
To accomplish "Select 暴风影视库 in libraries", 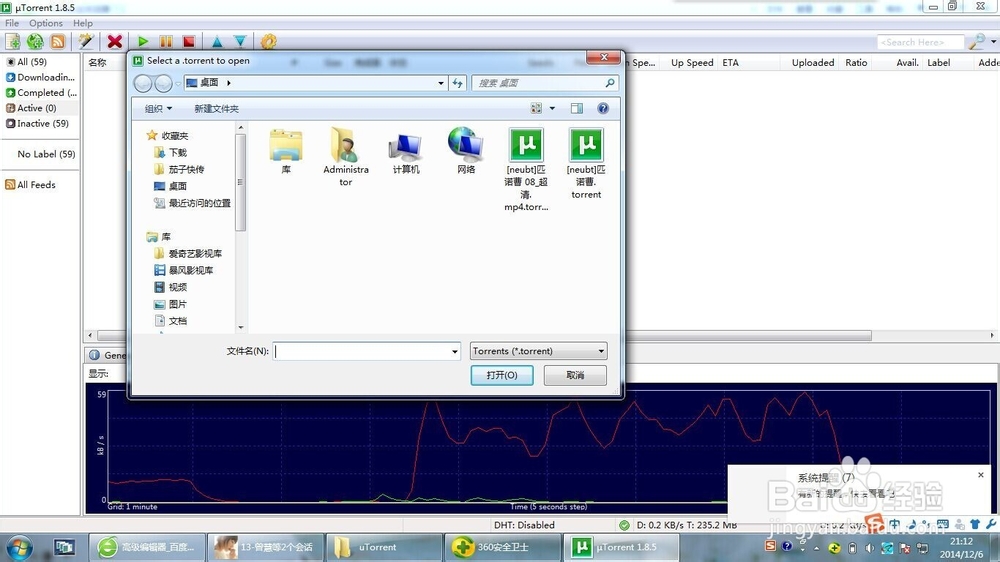I will coord(184,270).
